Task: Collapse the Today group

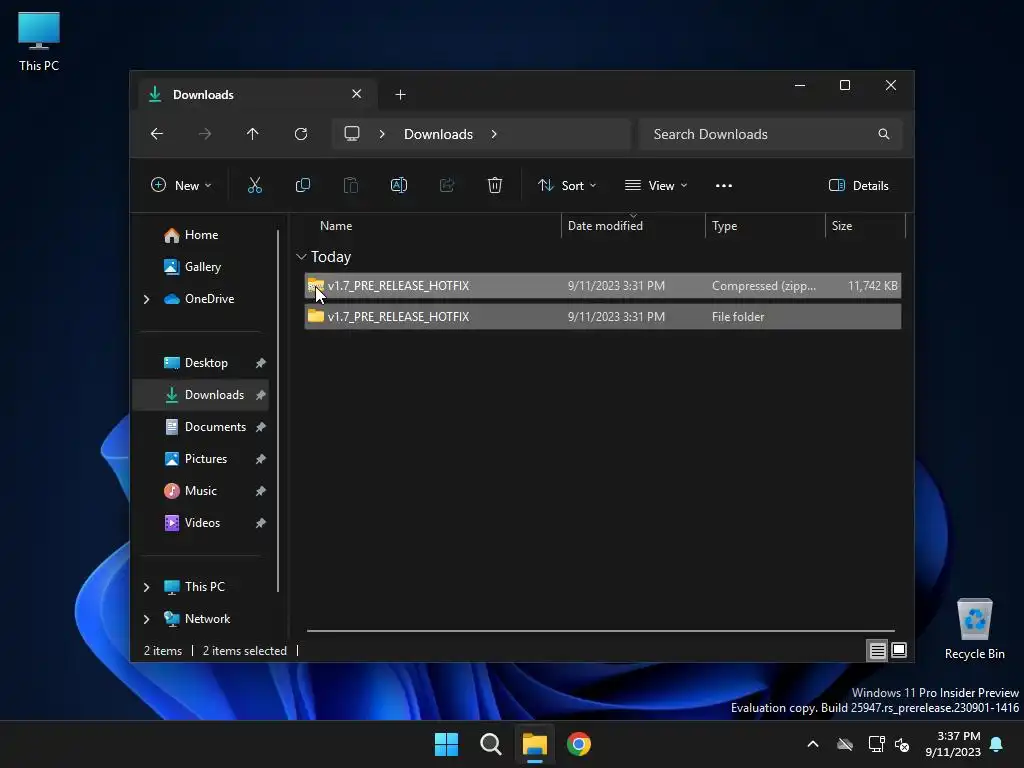Action: (x=301, y=257)
